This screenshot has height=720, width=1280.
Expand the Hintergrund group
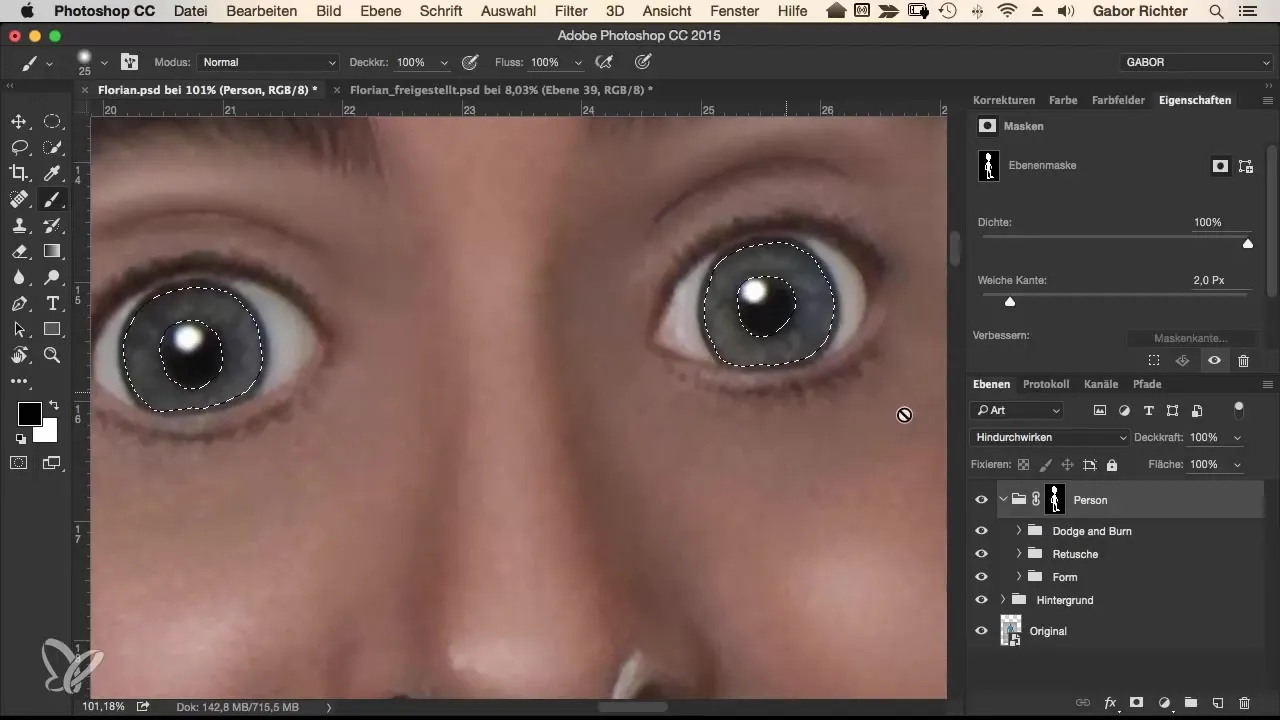pyautogui.click(x=1002, y=600)
